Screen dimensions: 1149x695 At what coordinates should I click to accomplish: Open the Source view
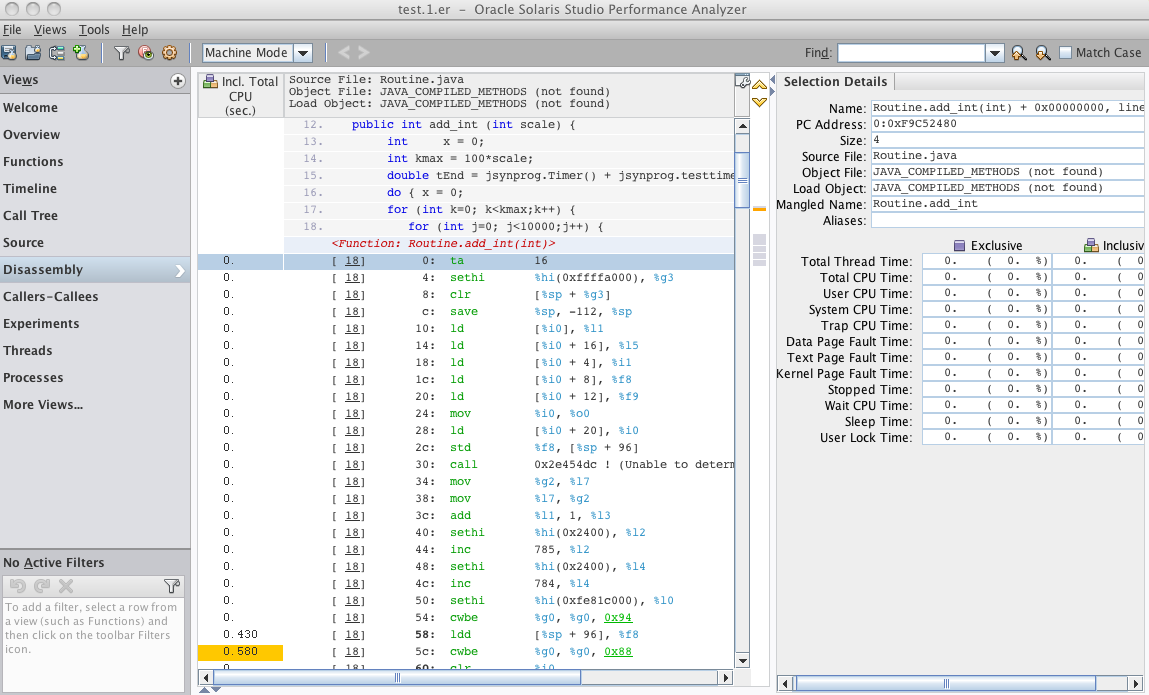(95, 243)
